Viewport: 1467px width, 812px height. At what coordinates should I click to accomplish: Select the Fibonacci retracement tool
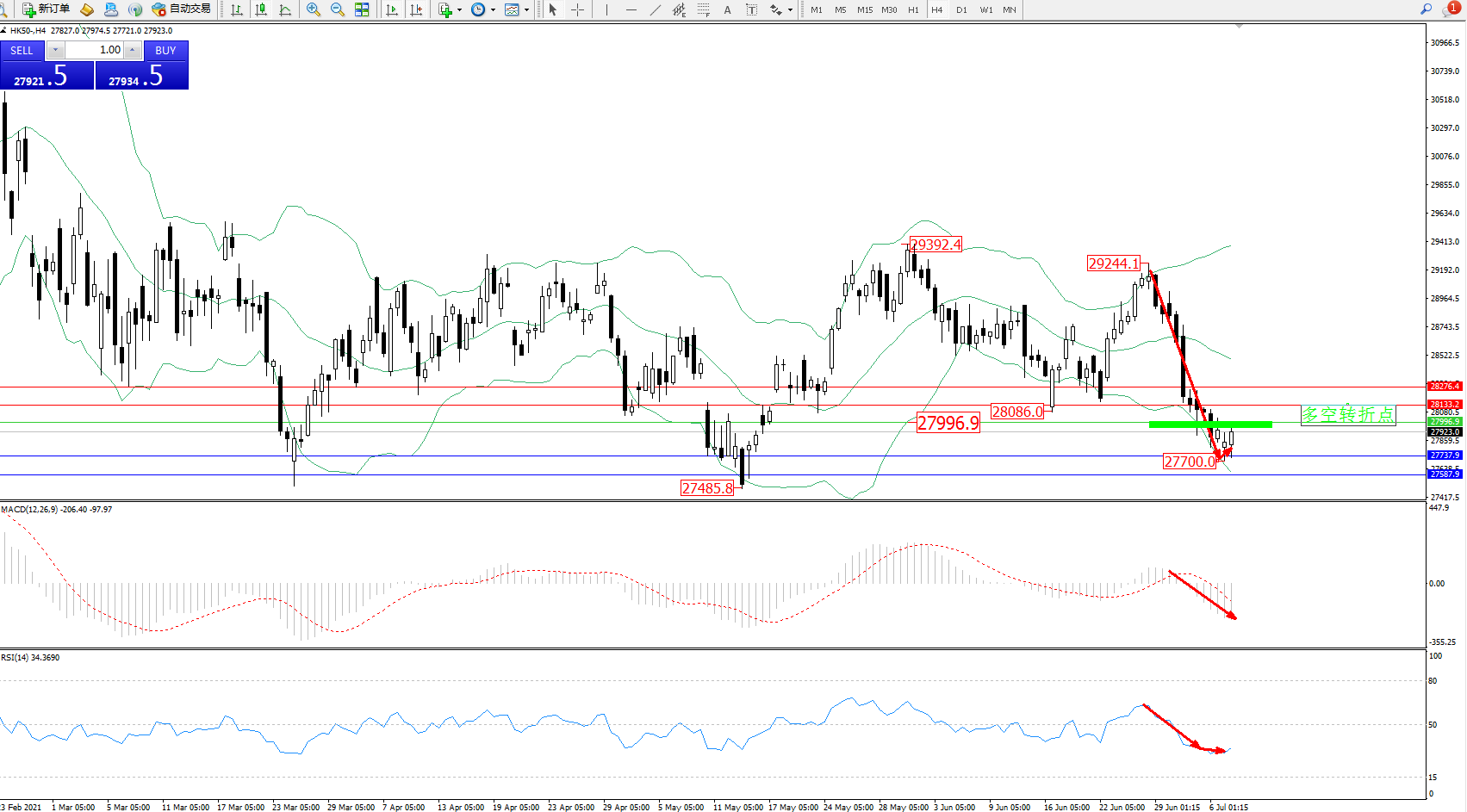point(704,9)
